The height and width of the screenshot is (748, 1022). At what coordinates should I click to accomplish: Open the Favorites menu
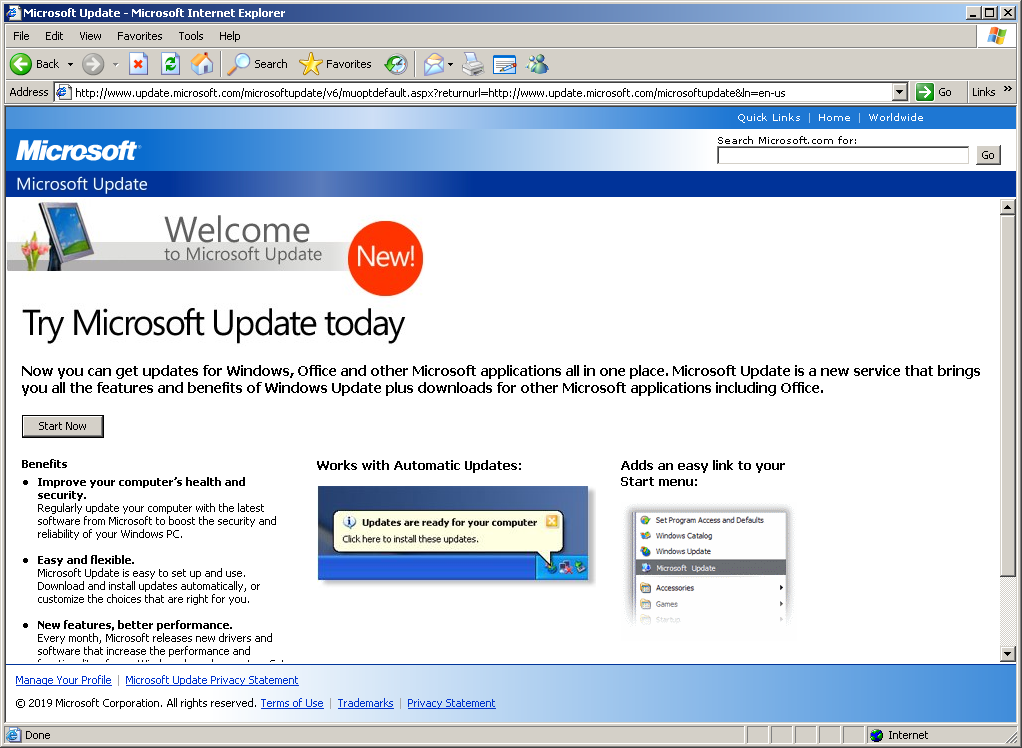(x=139, y=36)
